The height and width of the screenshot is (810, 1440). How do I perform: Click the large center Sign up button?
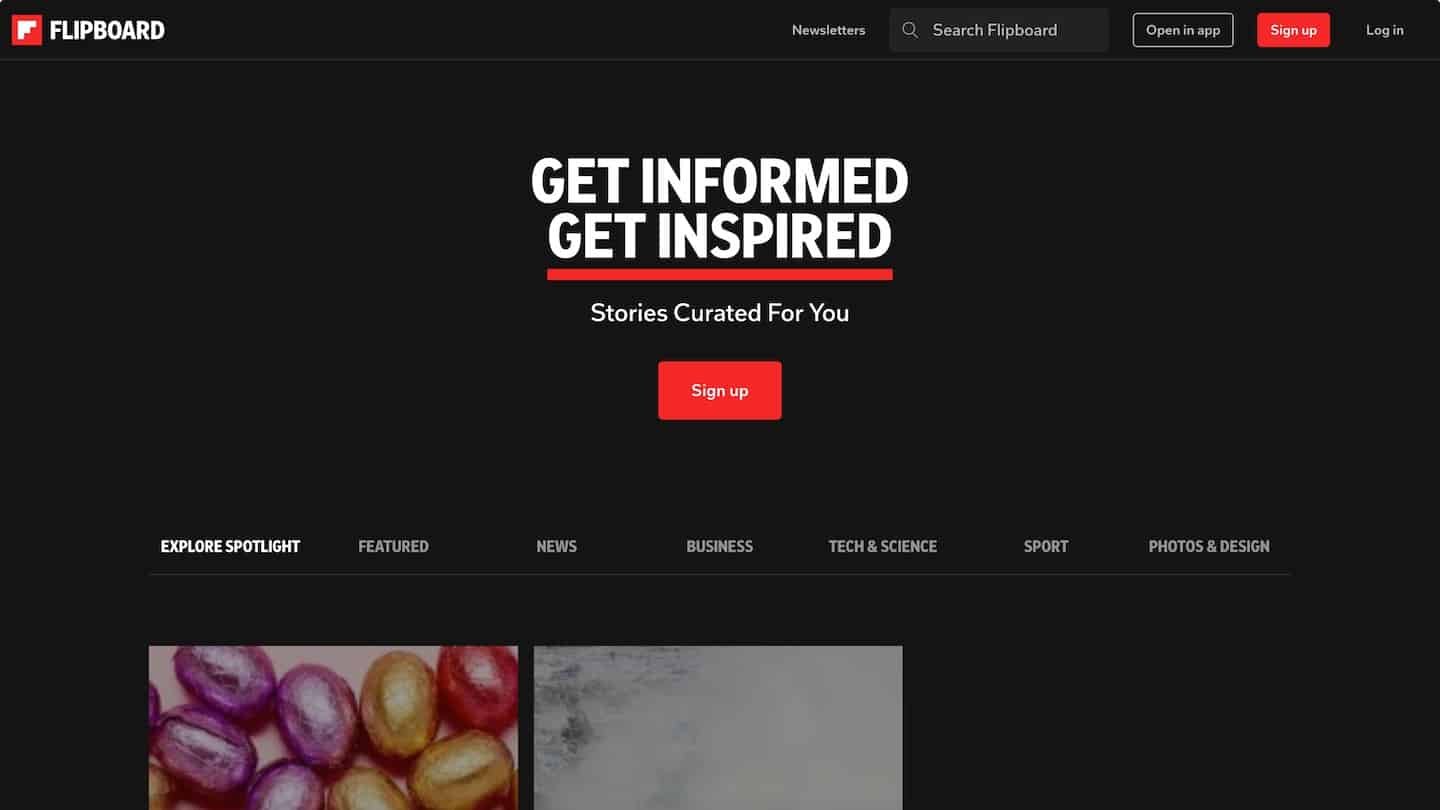tap(720, 390)
